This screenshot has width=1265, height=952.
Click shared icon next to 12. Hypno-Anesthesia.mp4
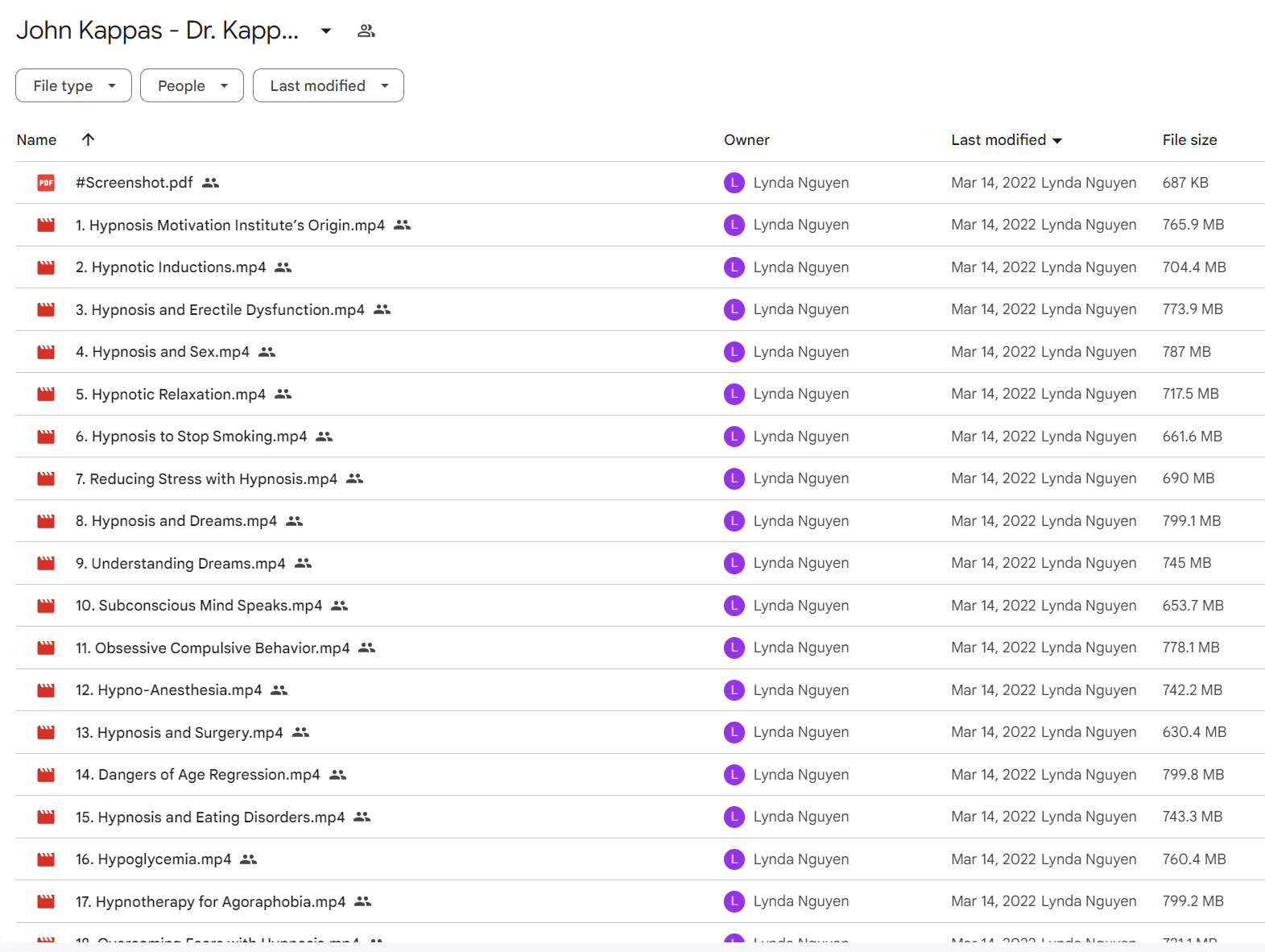[279, 690]
